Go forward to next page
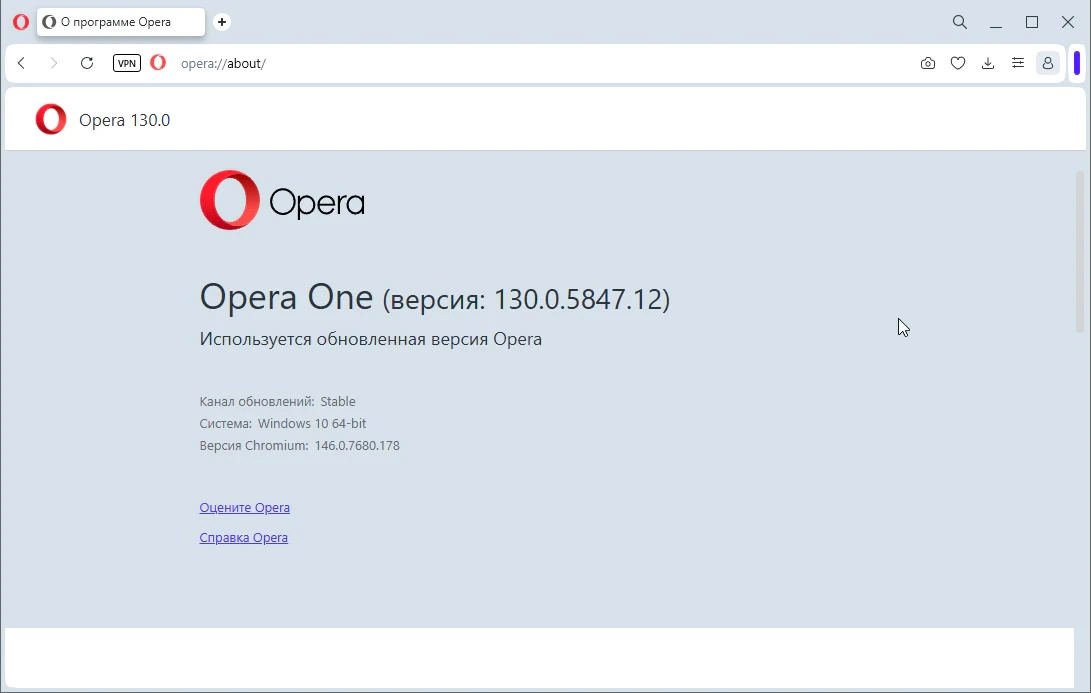Viewport: 1091px width, 693px height. pyautogui.click(x=54, y=63)
